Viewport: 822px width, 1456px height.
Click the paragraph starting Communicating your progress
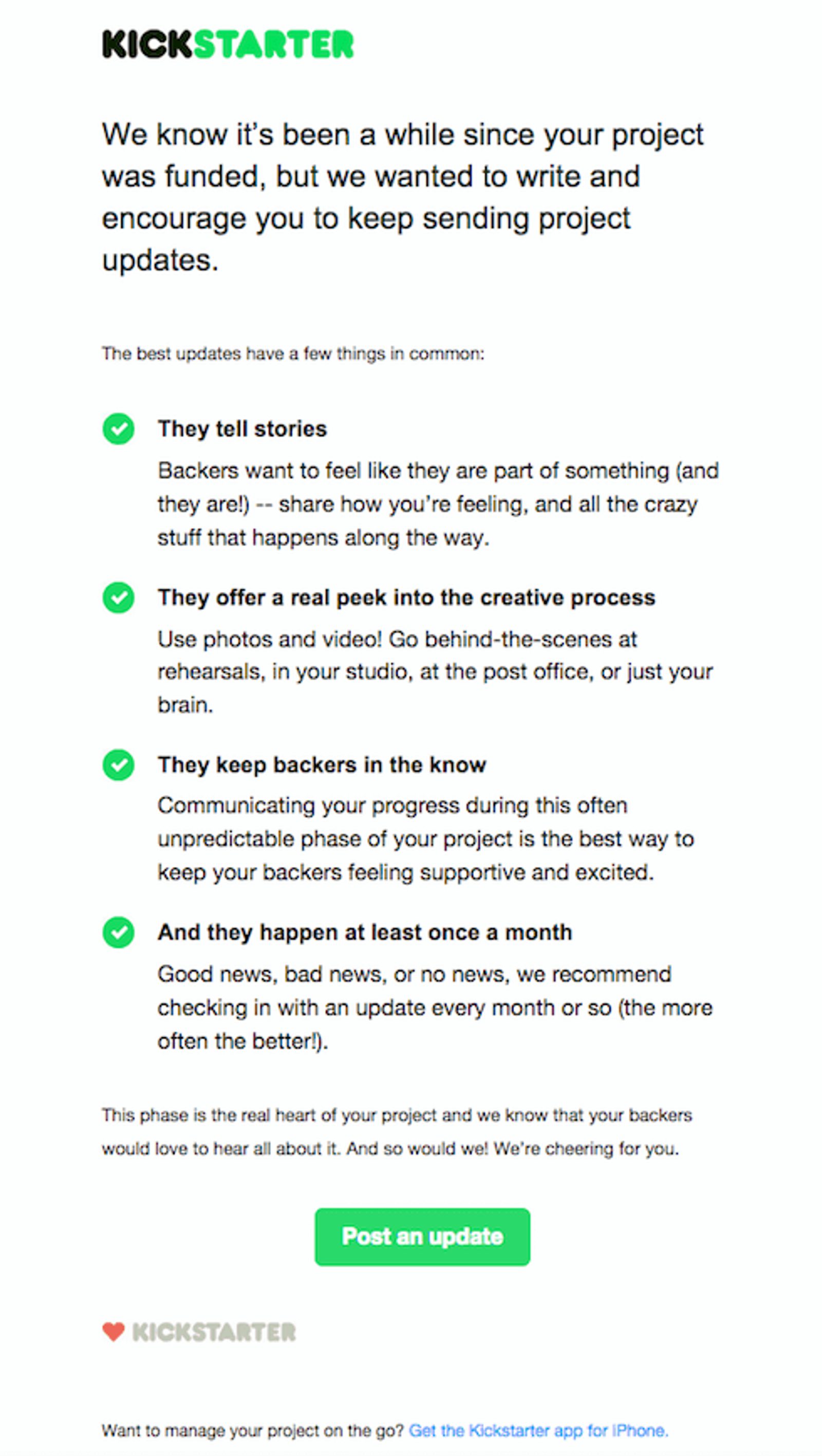point(425,839)
